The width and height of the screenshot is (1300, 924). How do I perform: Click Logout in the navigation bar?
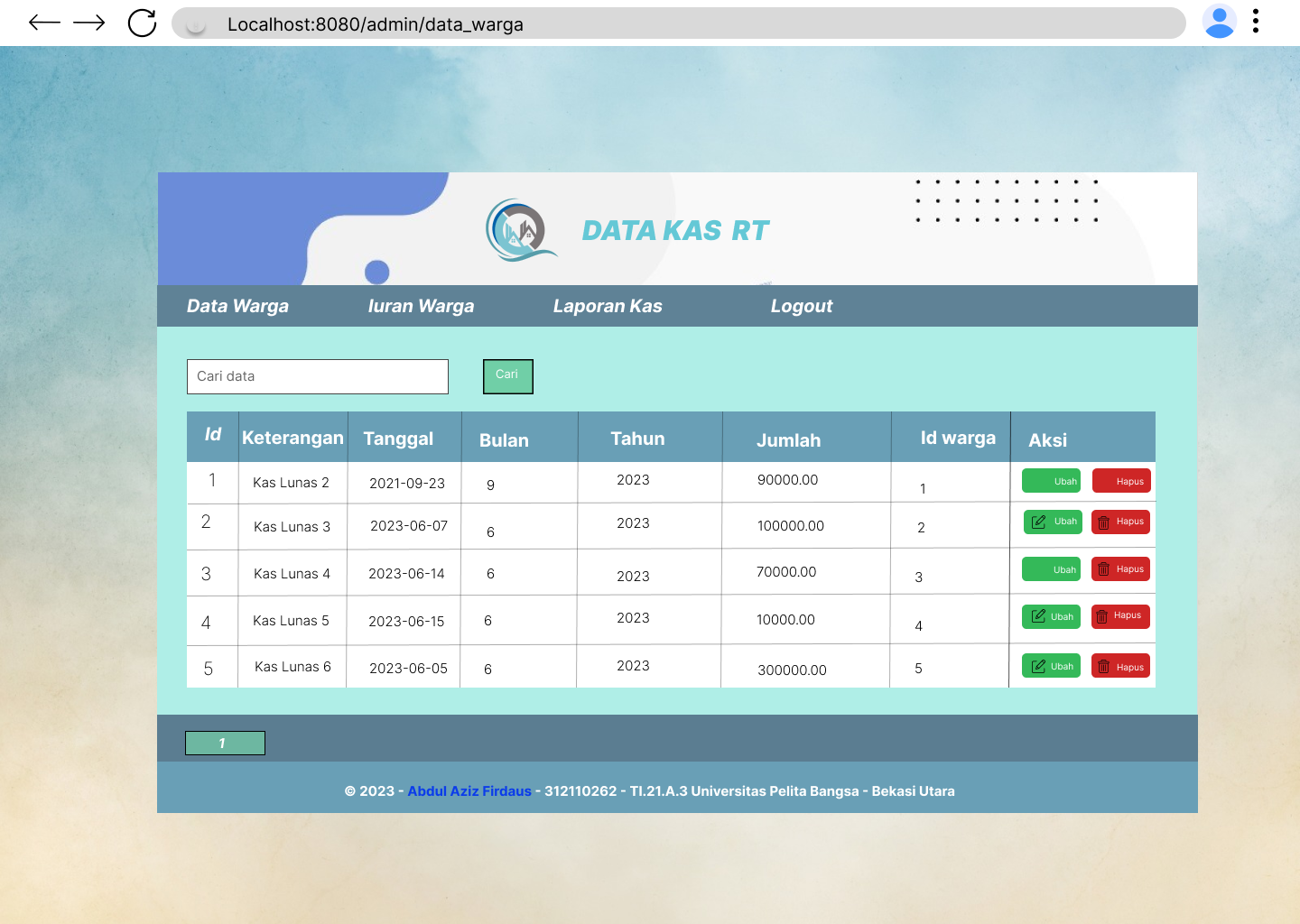tap(802, 306)
